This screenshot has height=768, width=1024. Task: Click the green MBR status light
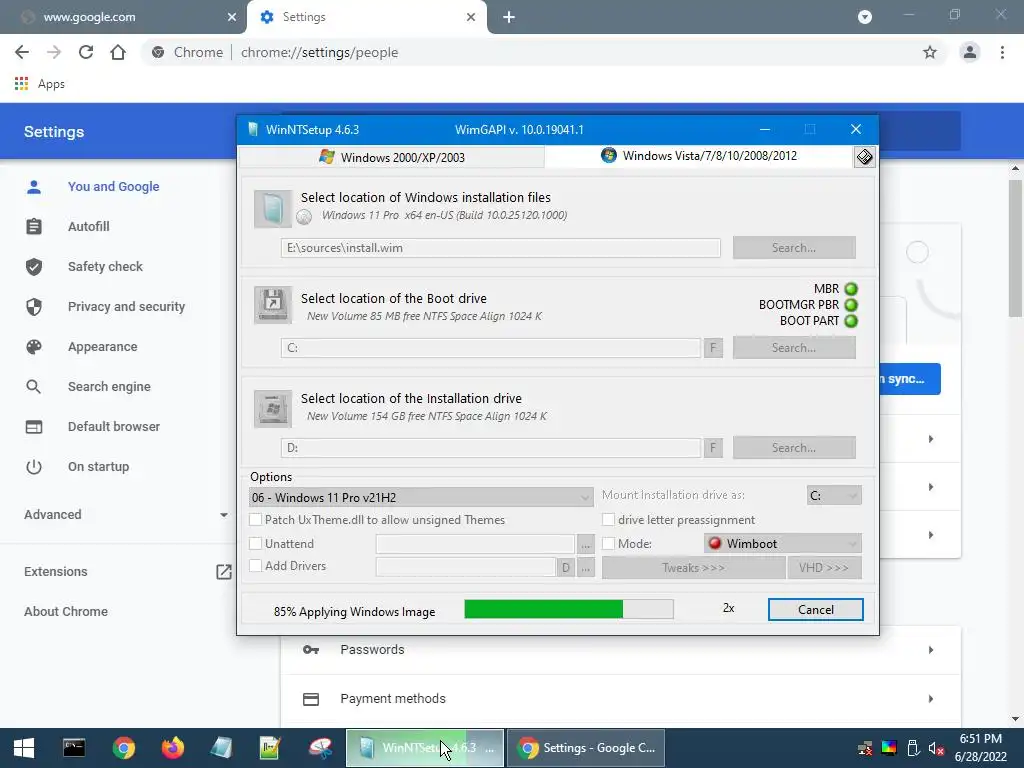click(850, 289)
